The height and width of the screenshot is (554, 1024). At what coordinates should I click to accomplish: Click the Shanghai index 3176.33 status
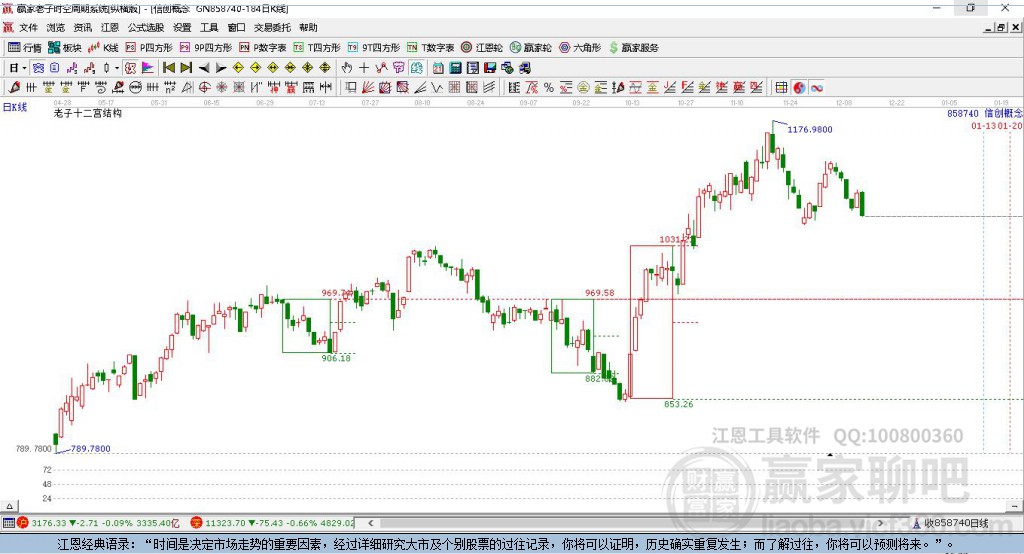(x=98, y=523)
